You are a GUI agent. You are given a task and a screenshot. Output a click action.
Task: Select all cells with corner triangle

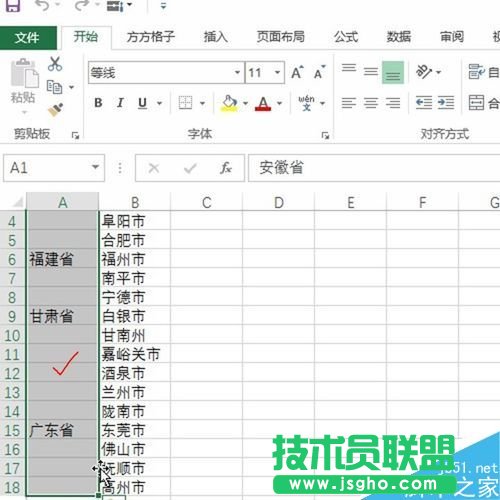click(17, 202)
